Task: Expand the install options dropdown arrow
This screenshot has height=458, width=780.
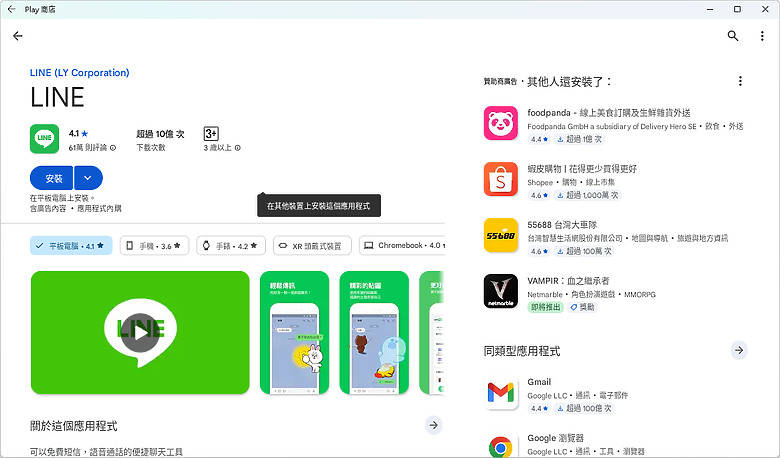Action: (x=88, y=178)
